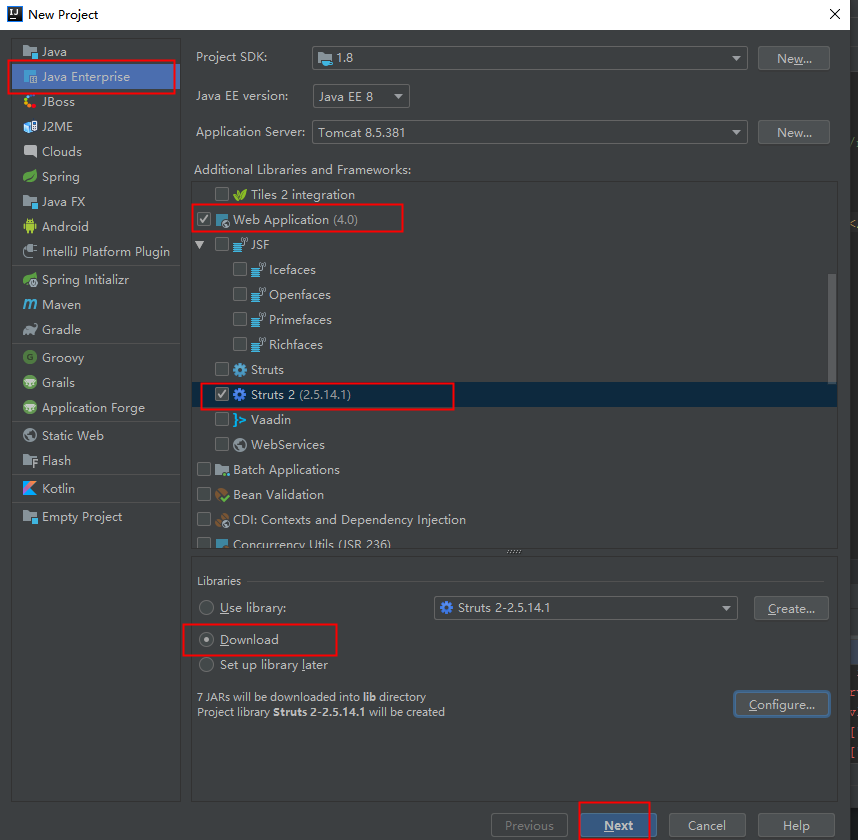Image resolution: width=858 pixels, height=840 pixels.
Task: Click the Android robot icon
Action: (30, 226)
